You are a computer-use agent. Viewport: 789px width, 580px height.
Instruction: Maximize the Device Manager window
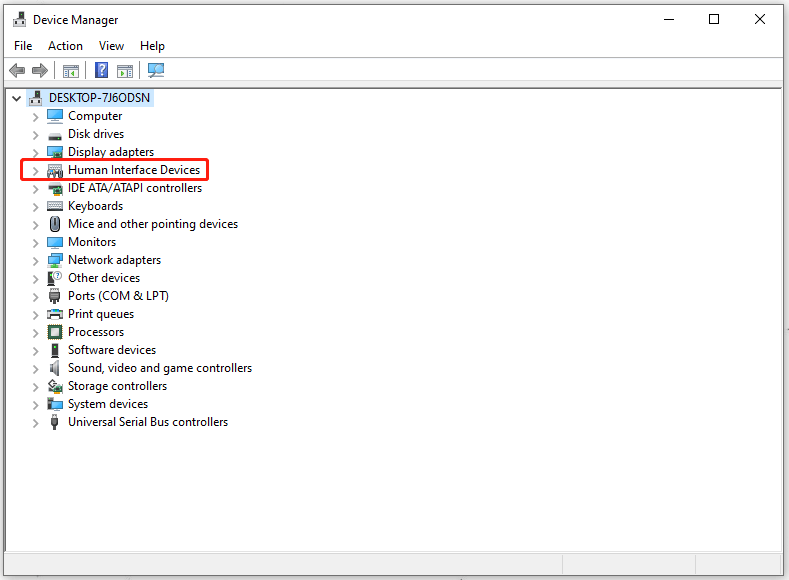coord(714,20)
